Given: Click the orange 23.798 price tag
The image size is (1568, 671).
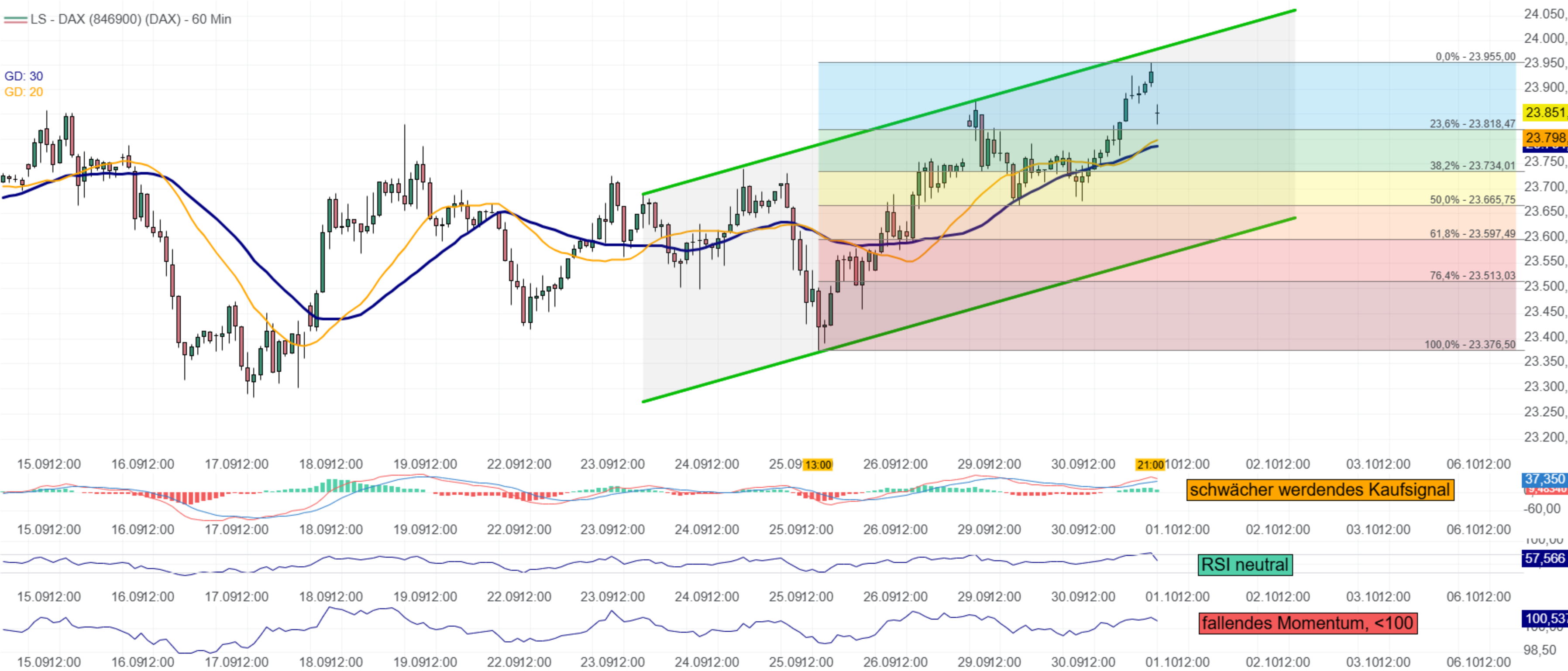Looking at the screenshot, I should pos(1545,137).
